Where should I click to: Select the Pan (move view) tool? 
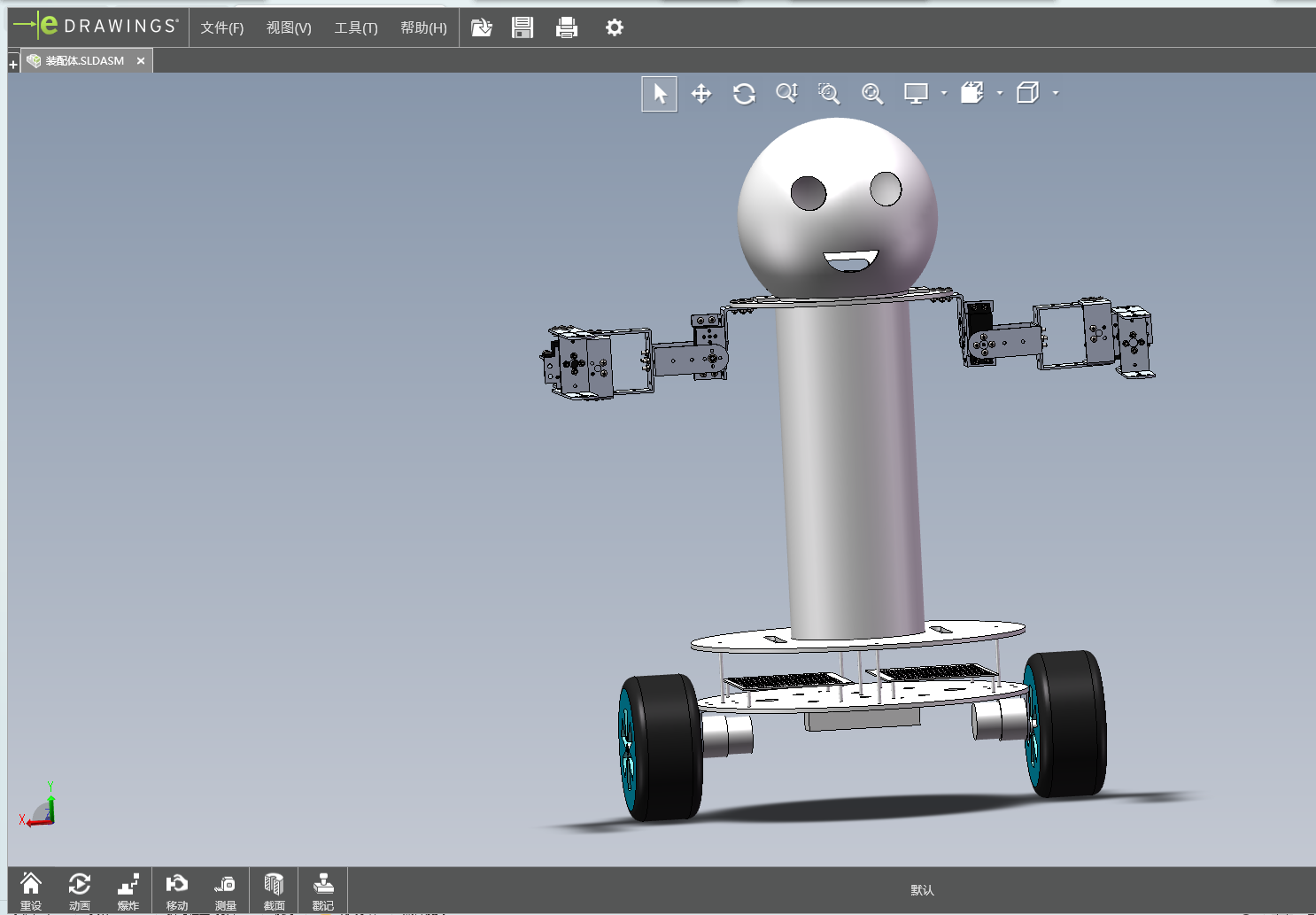coord(701,94)
